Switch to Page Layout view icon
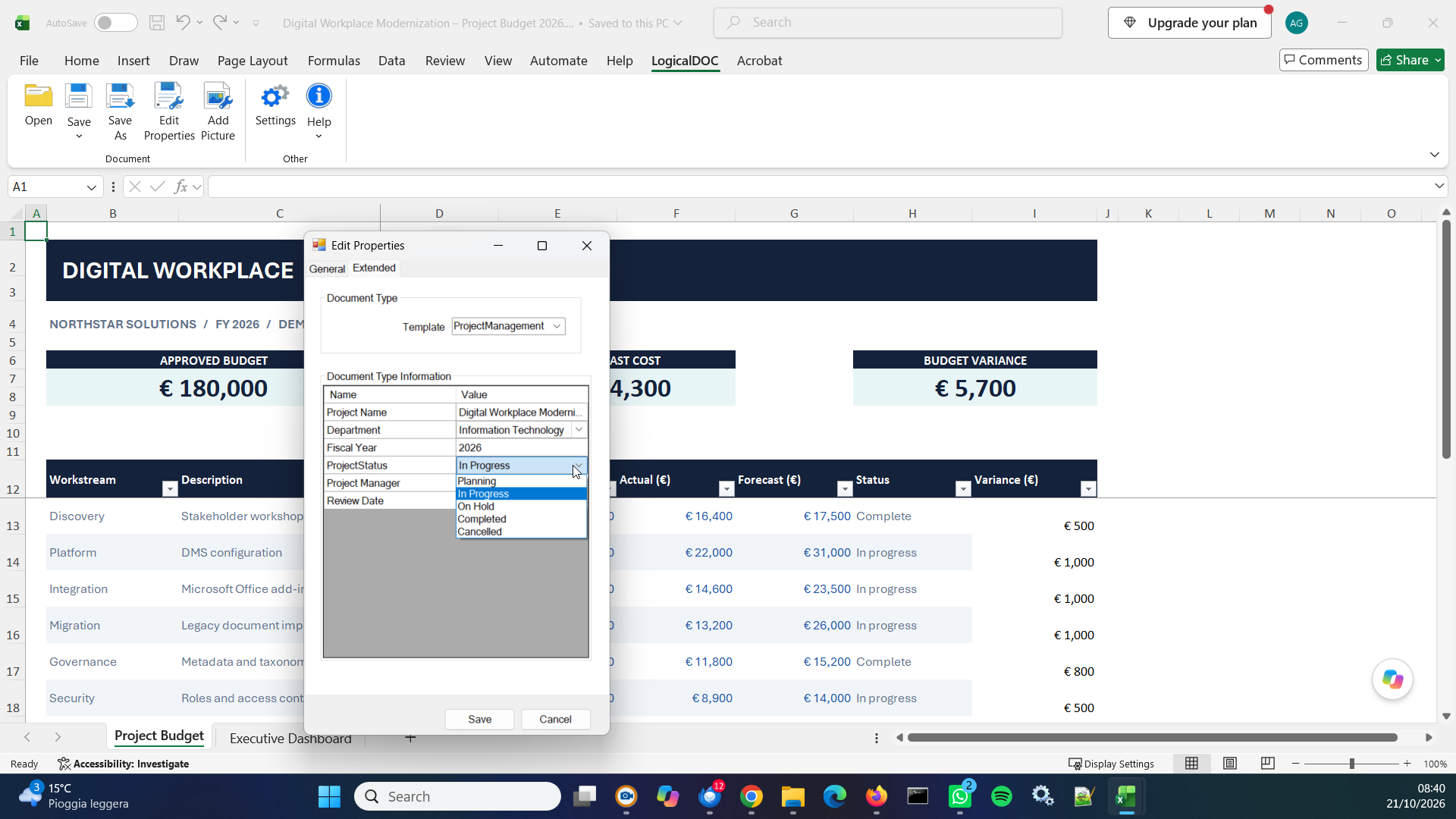1456x819 pixels. point(1230,764)
